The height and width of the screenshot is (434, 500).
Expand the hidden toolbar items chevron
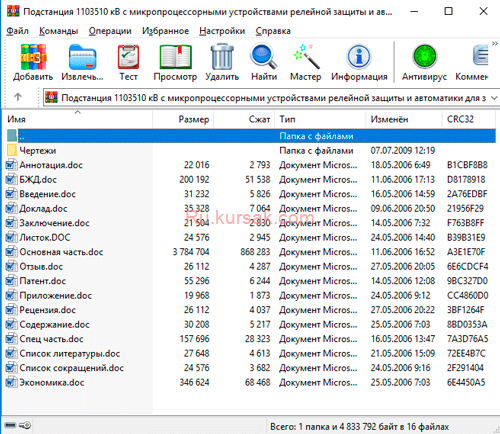pos(495,44)
